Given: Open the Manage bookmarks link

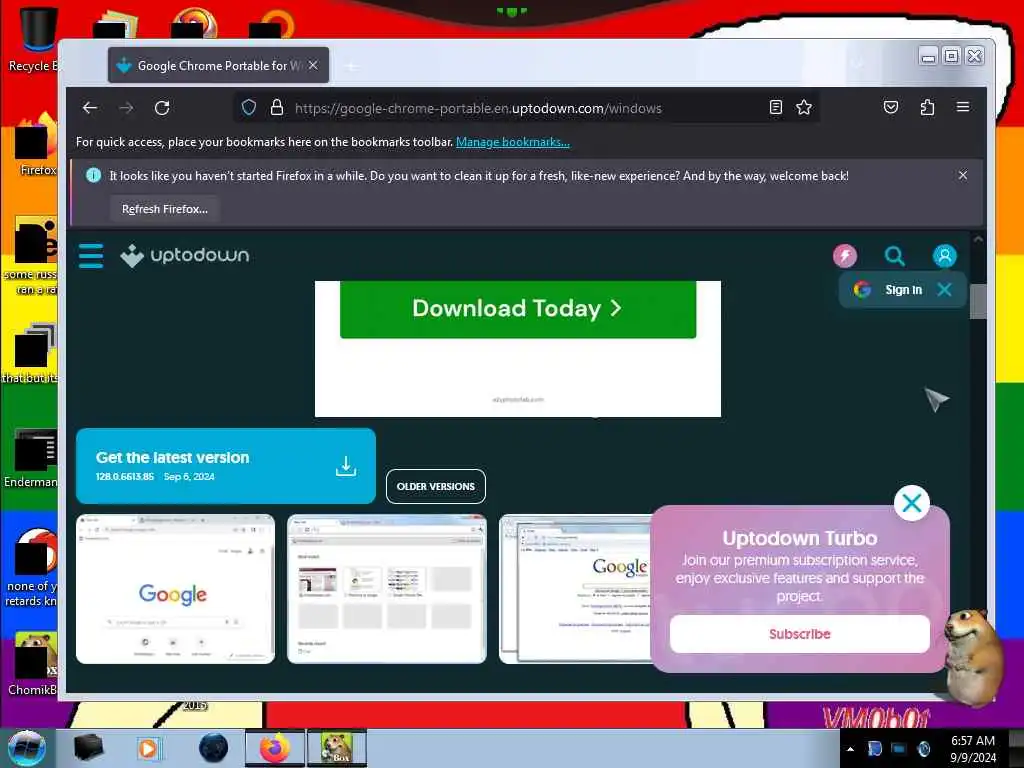Looking at the screenshot, I should (x=513, y=142).
